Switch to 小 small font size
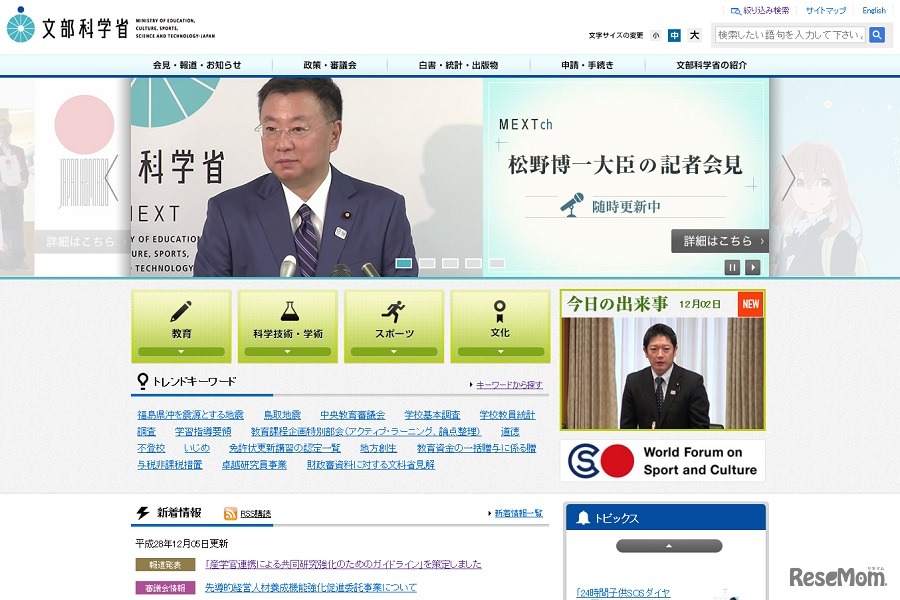 coord(655,34)
